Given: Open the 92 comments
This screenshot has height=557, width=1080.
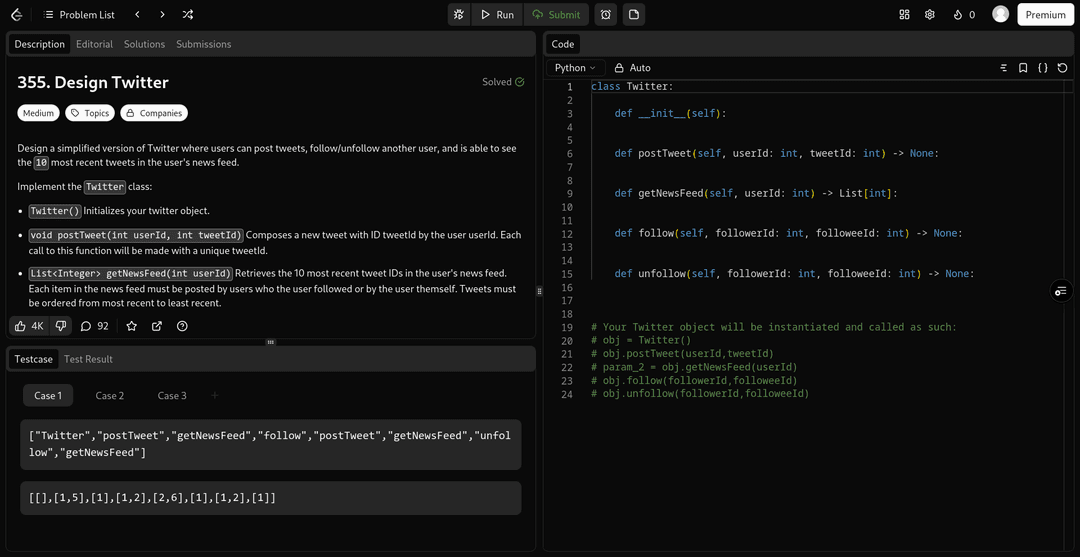Looking at the screenshot, I should point(94,326).
